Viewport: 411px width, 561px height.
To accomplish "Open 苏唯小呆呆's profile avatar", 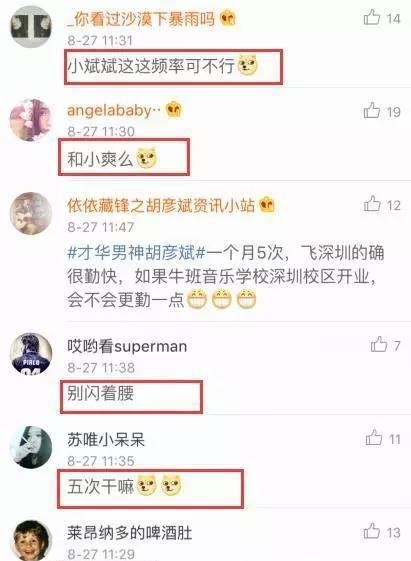I will (31, 447).
